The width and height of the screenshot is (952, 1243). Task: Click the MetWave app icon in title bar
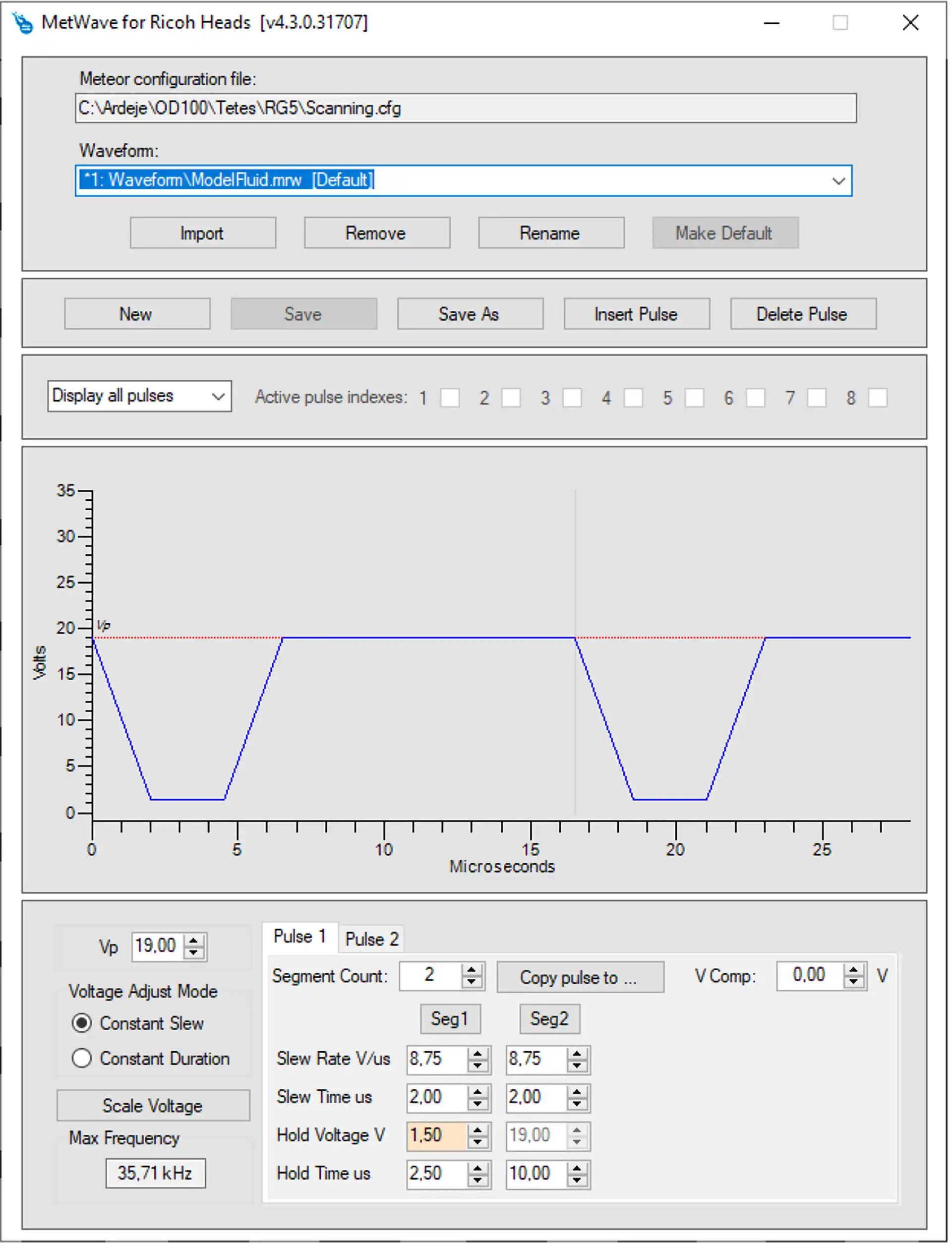[23, 23]
